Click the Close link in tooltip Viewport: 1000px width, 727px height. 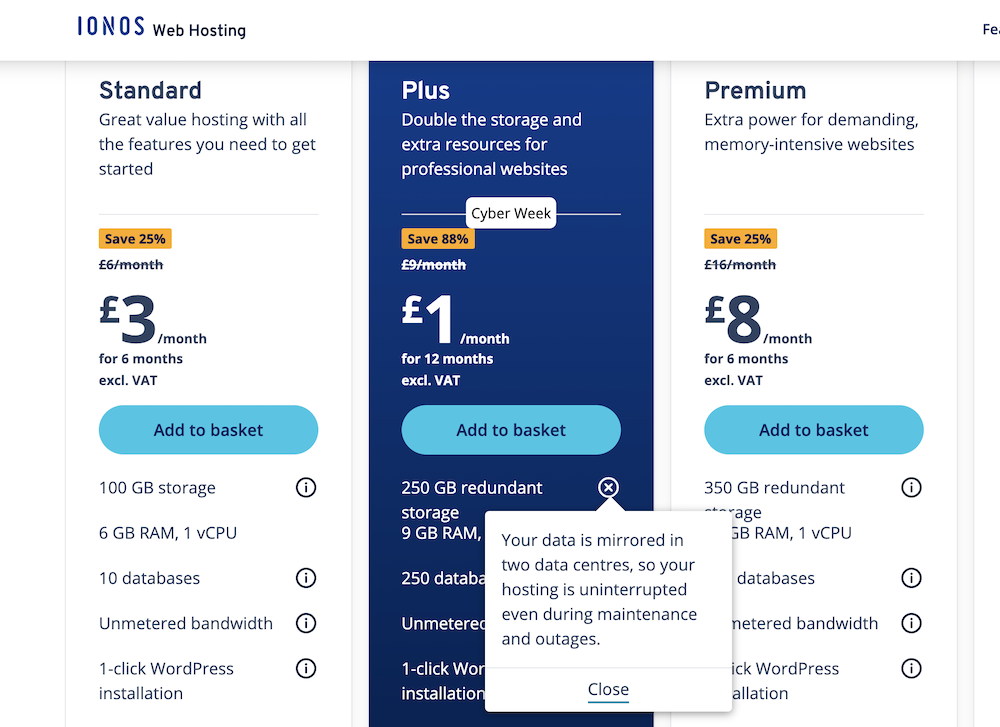click(x=608, y=689)
